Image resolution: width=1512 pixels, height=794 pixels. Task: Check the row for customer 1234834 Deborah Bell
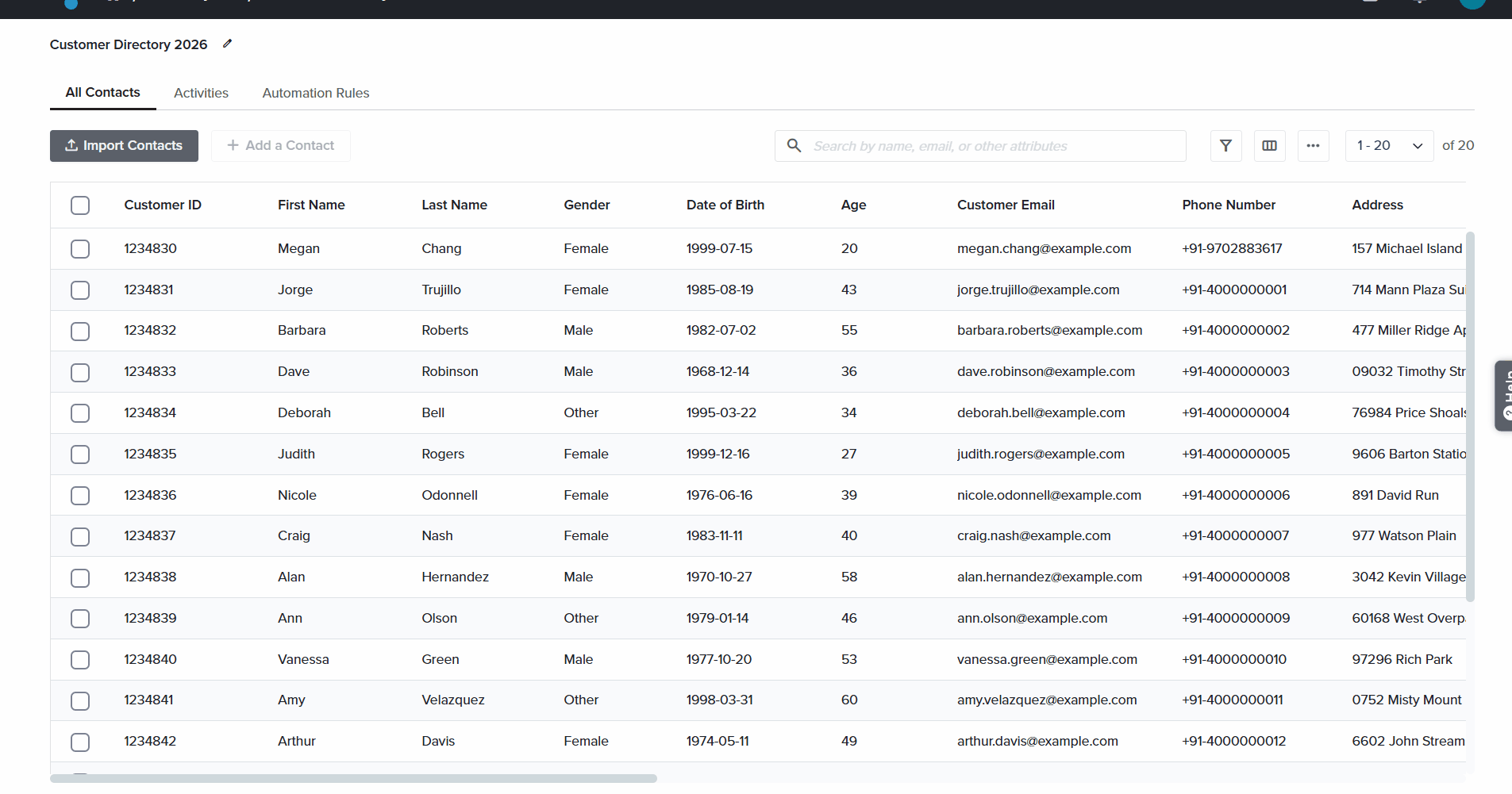tap(80, 413)
